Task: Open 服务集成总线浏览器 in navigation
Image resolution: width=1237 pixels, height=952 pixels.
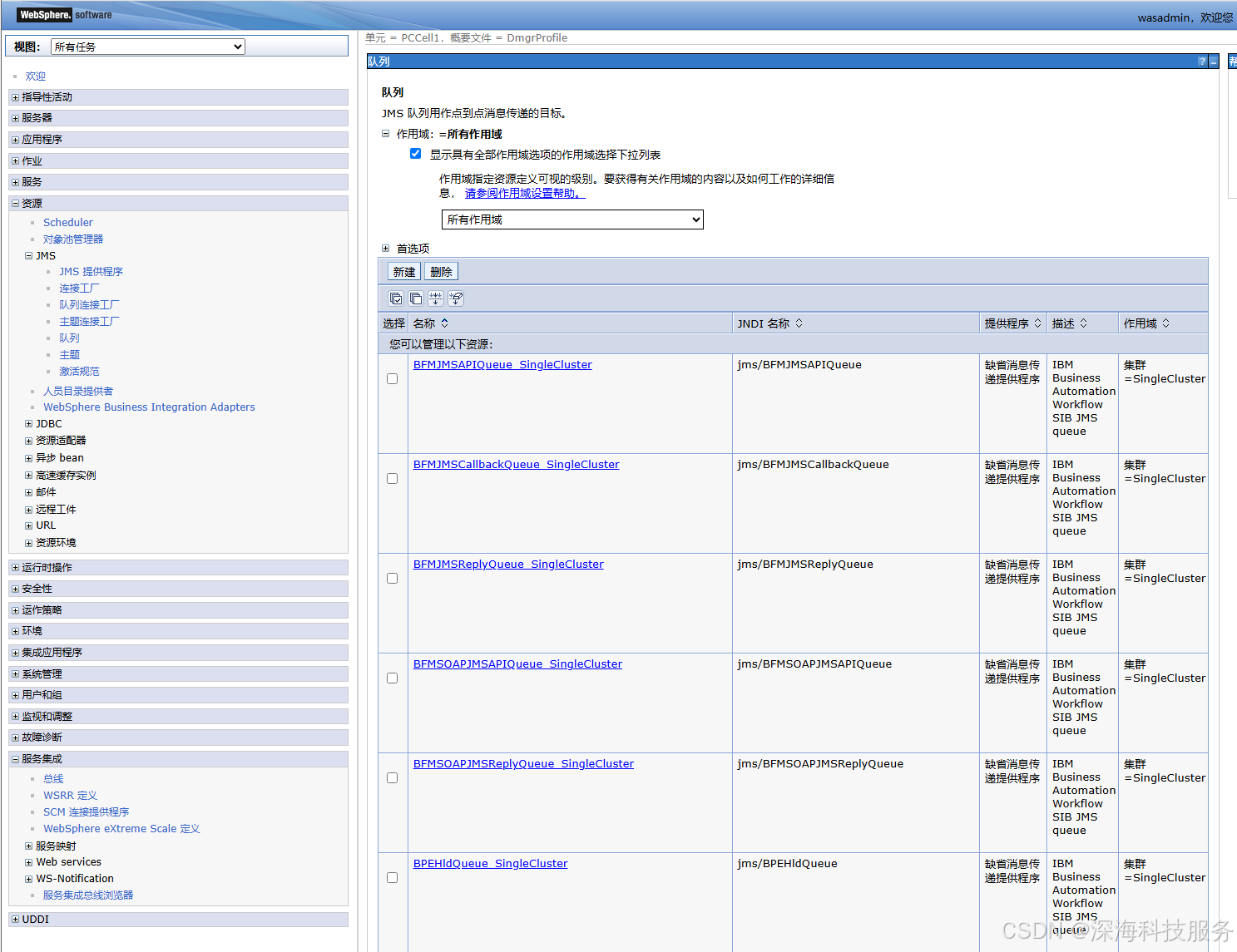Action: [88, 895]
